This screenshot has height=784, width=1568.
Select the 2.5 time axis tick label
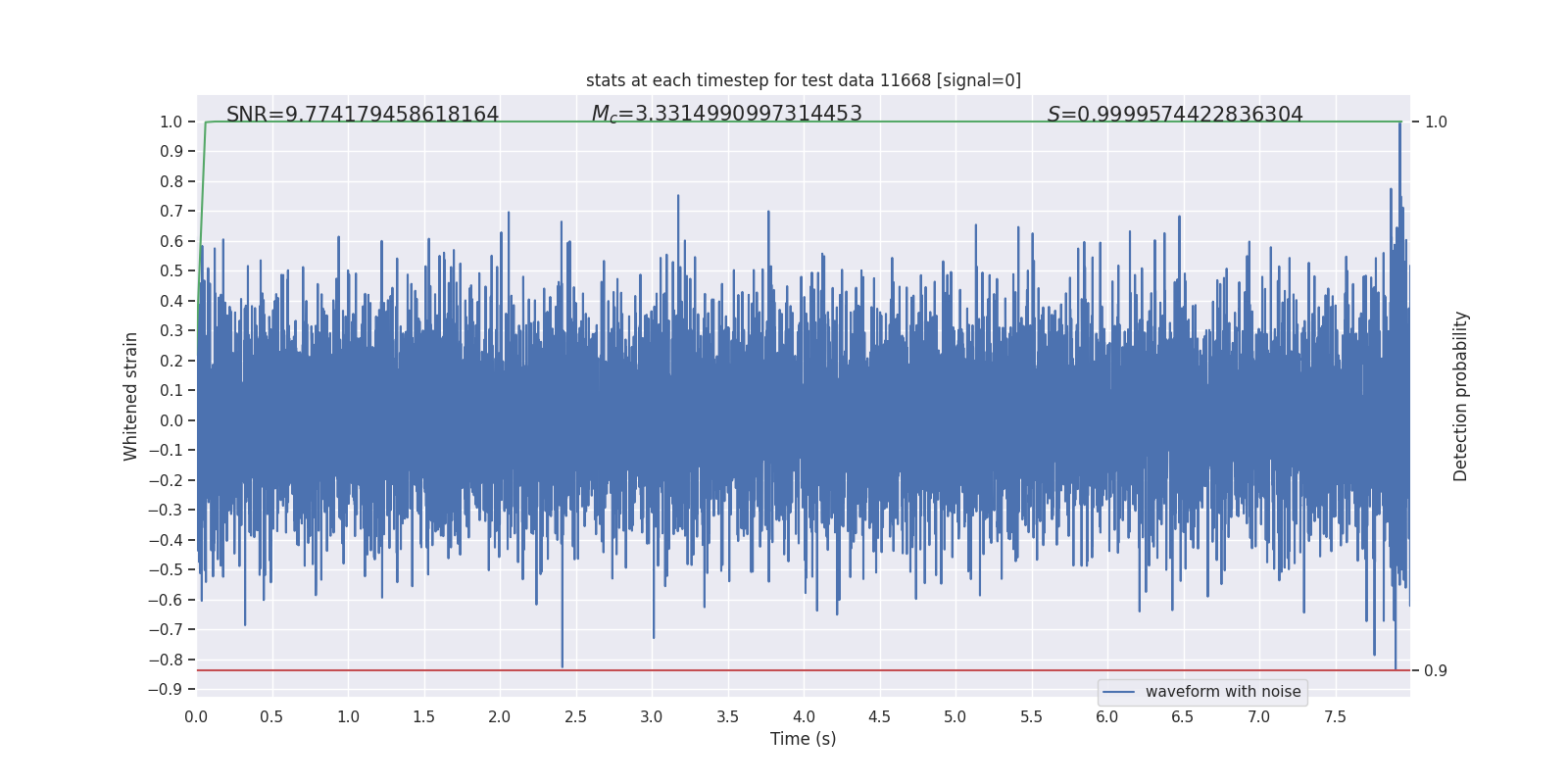point(575,716)
